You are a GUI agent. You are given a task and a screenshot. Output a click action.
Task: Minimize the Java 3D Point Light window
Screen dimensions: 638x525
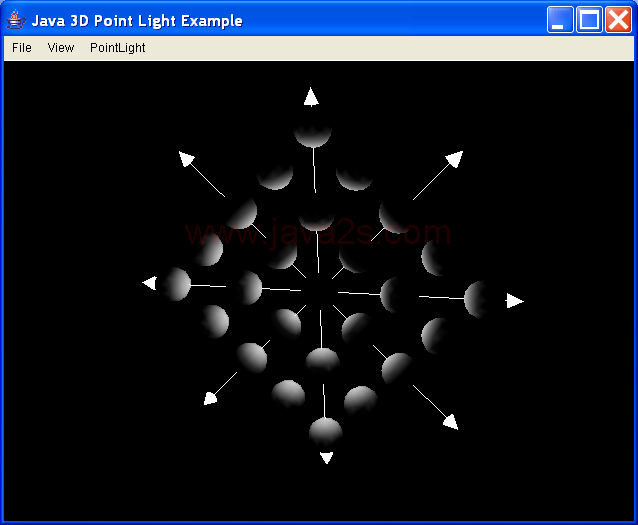tap(560, 19)
